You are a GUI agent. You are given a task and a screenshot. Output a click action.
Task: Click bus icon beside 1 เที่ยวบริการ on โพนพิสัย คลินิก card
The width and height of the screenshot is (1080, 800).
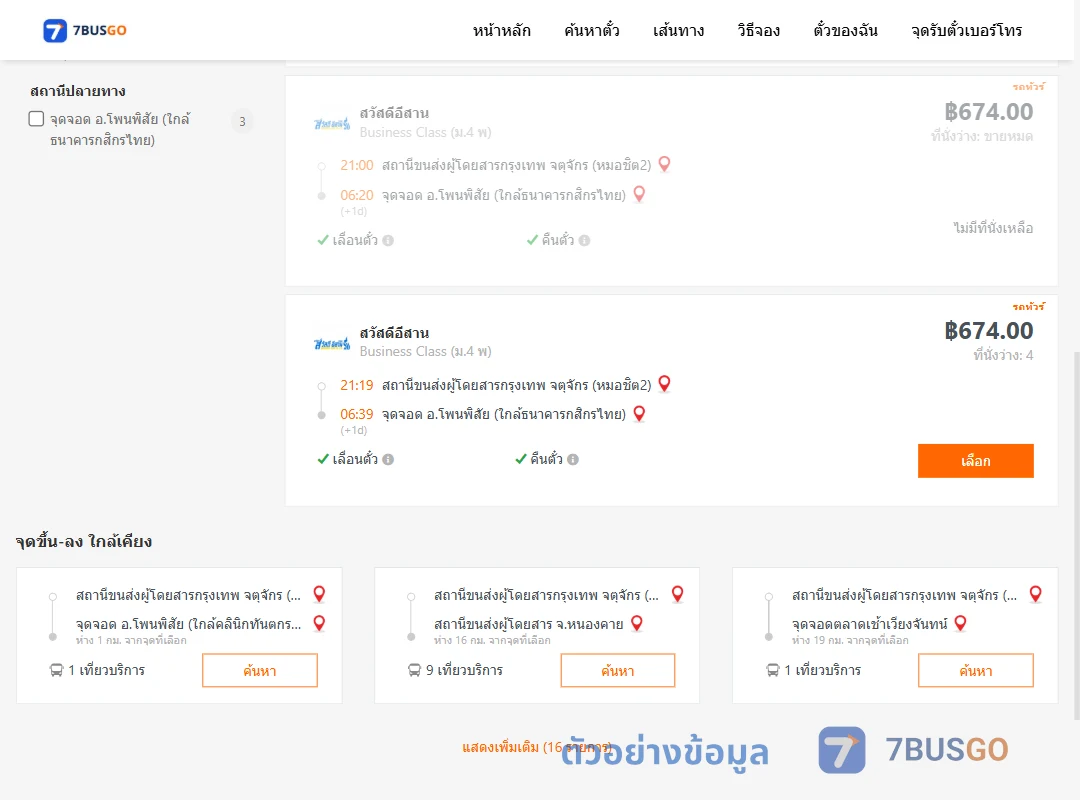tap(56, 670)
